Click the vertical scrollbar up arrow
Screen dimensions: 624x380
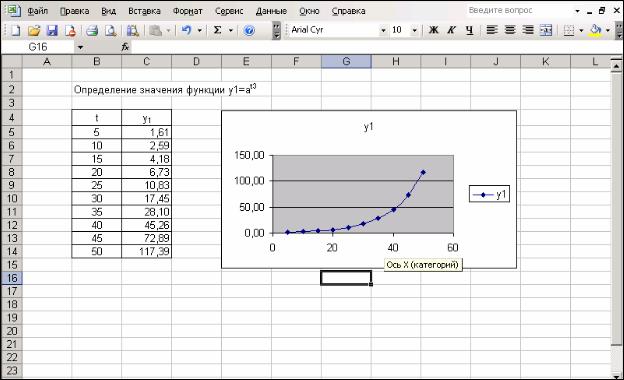click(616, 65)
